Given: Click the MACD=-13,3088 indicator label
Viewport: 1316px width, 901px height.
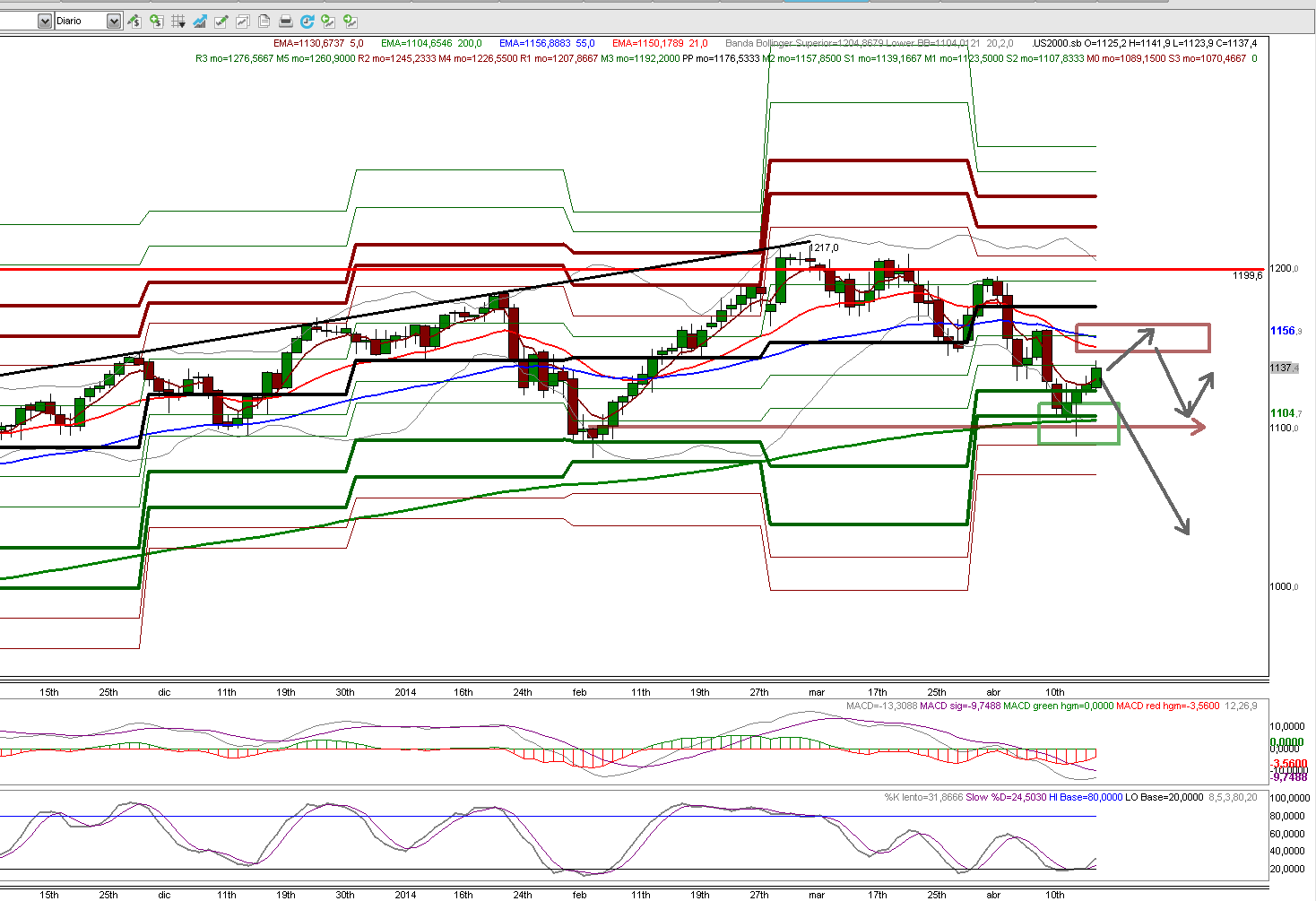Looking at the screenshot, I should point(882,706).
